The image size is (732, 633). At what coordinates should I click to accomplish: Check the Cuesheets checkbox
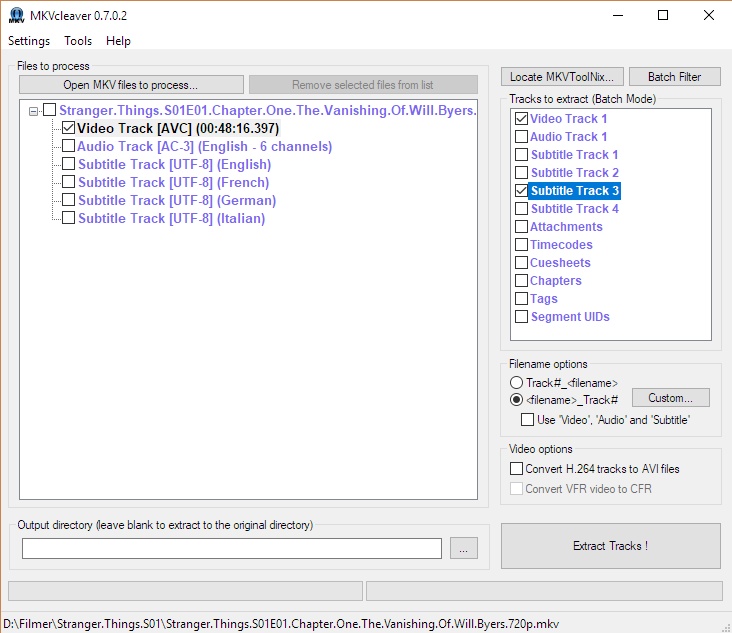point(521,263)
